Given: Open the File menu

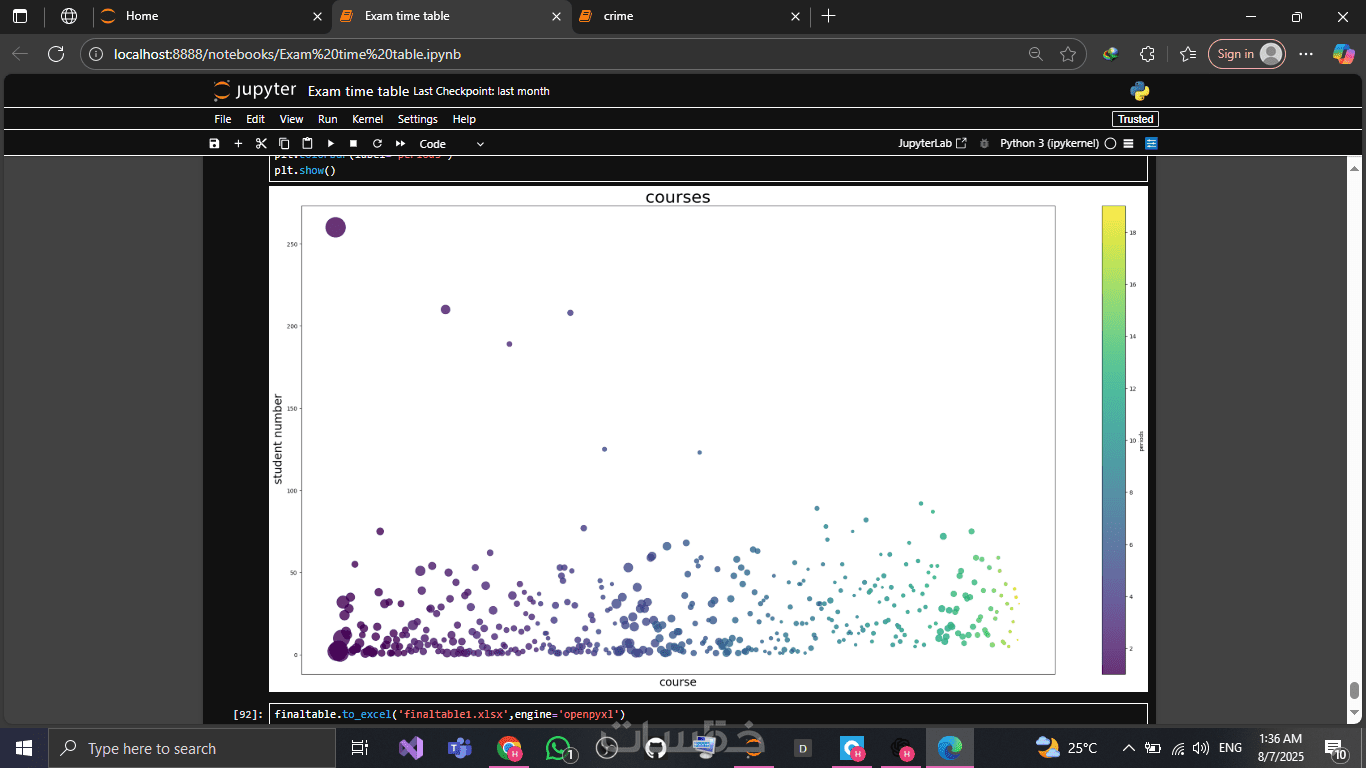Looking at the screenshot, I should coord(223,119).
